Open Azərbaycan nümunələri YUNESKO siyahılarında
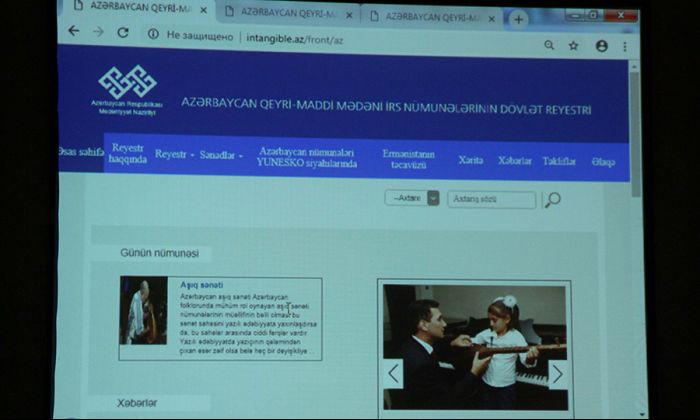Image resolution: width=700 pixels, height=420 pixels. coord(307,158)
